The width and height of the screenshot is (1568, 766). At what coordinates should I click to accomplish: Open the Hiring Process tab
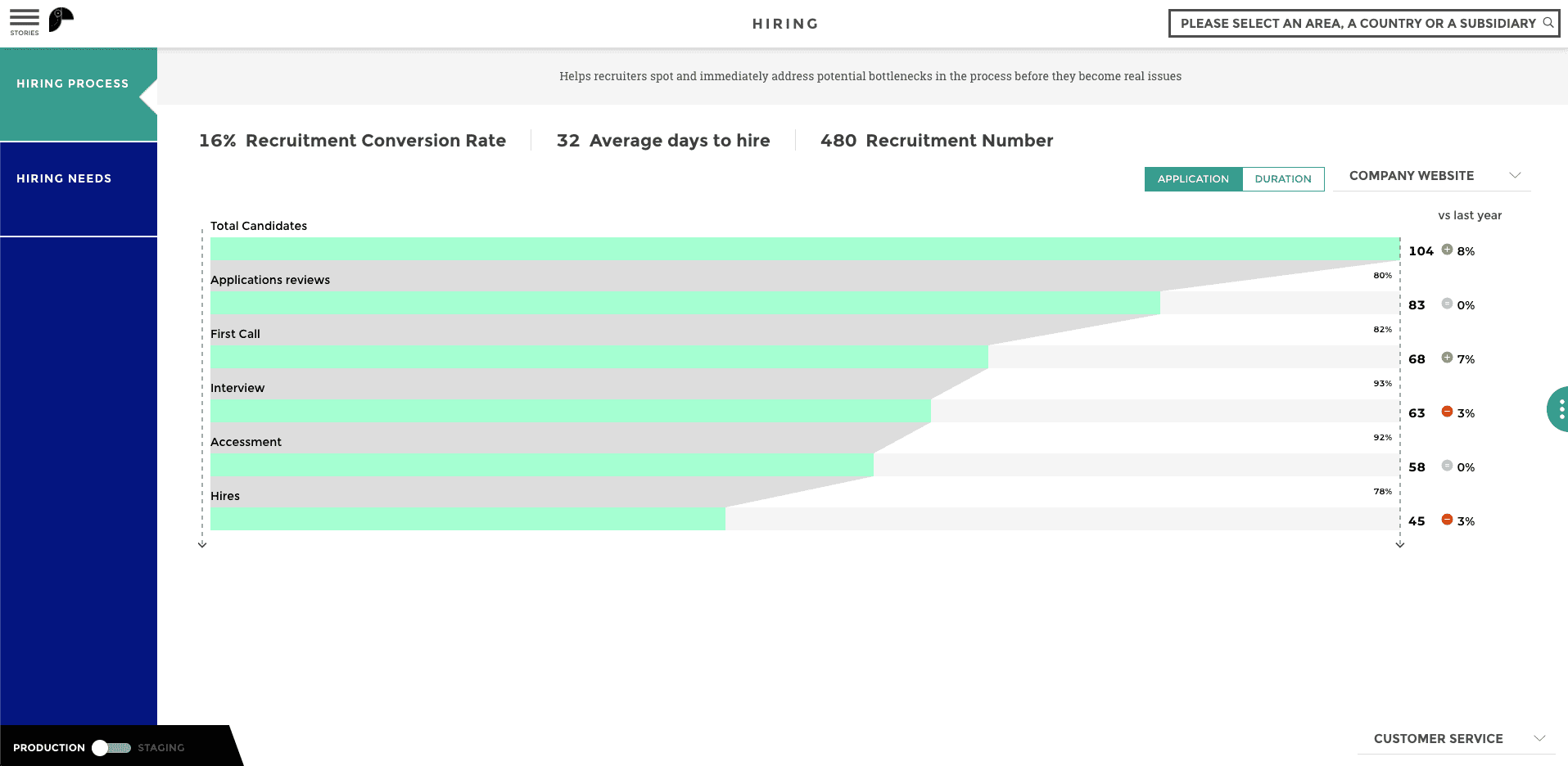click(x=73, y=84)
